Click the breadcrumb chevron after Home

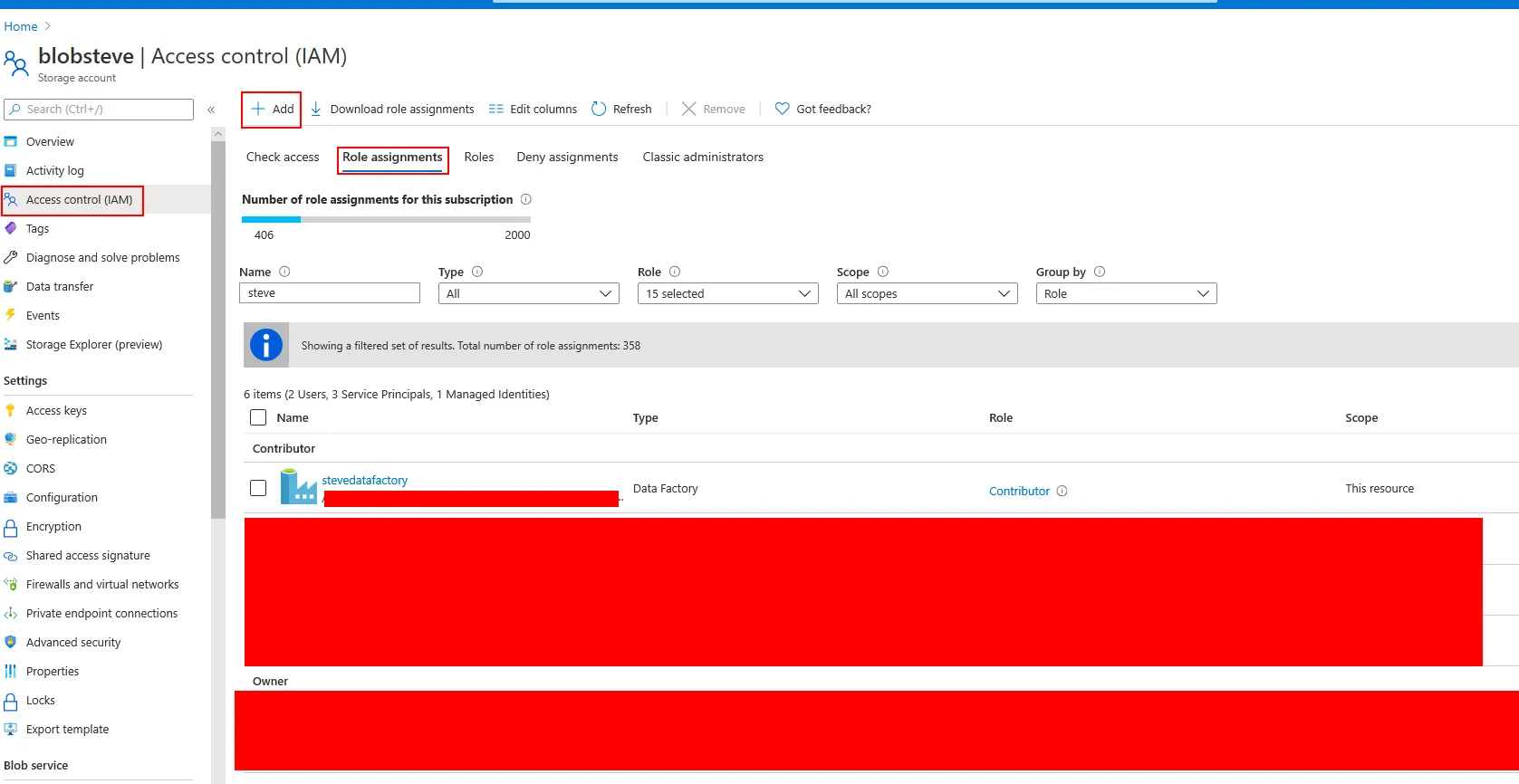(48, 26)
